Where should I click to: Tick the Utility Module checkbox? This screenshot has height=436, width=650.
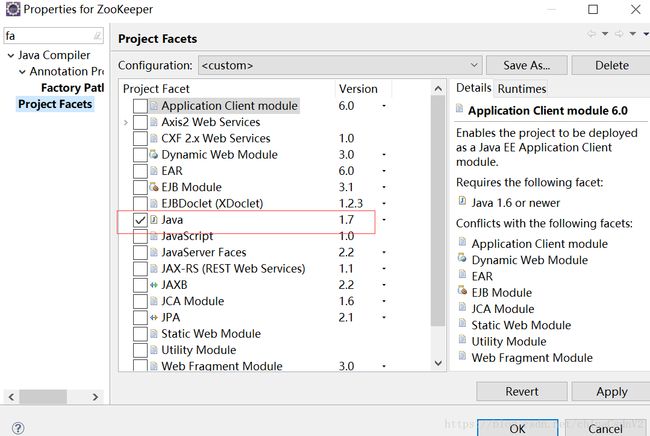click(x=140, y=350)
